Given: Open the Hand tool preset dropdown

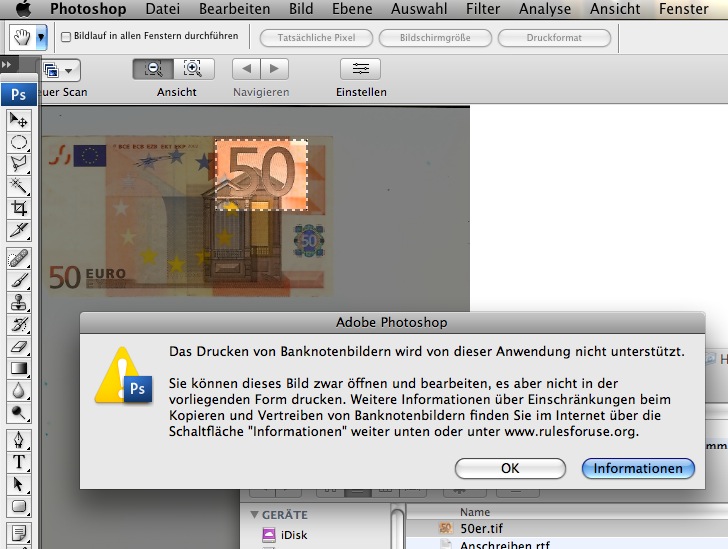Looking at the screenshot, I should click(x=41, y=37).
